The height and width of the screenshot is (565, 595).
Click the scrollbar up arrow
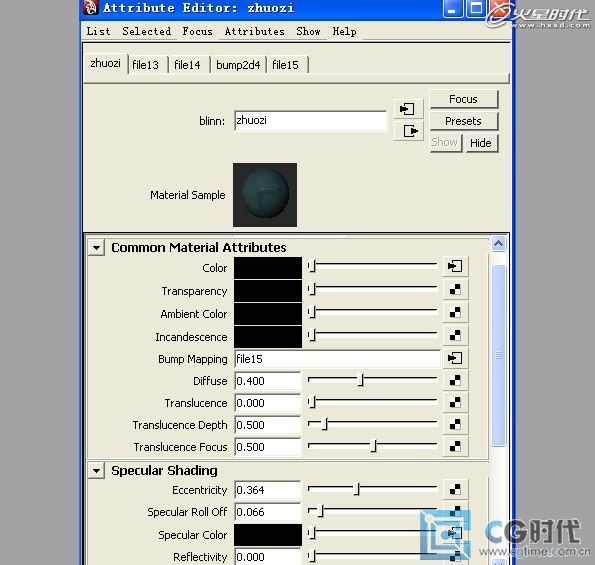click(498, 244)
